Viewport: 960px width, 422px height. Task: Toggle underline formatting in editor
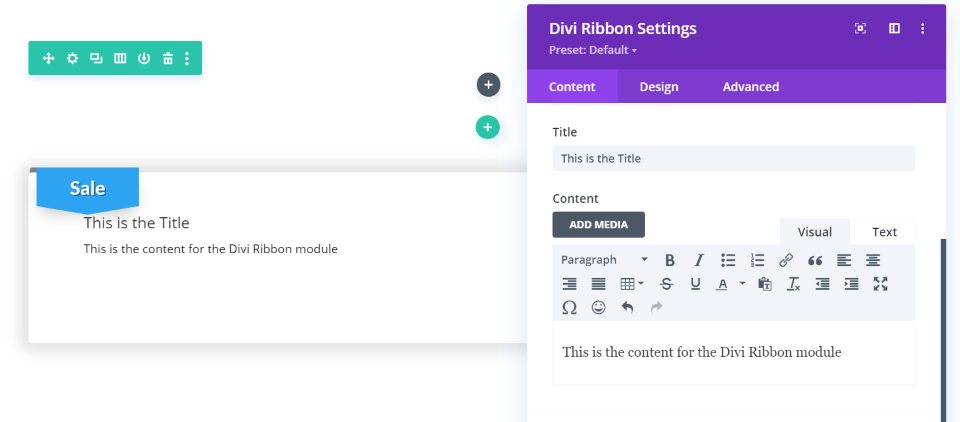[x=696, y=284]
